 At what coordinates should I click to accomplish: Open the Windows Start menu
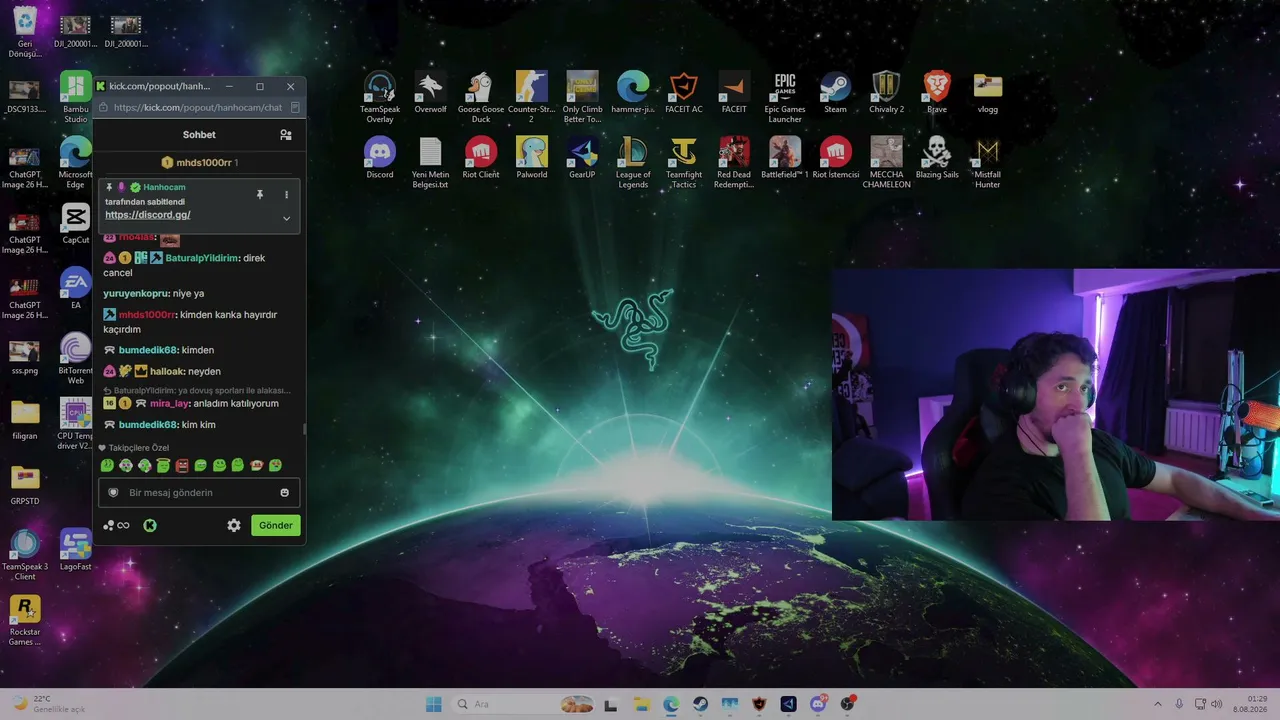coord(433,704)
